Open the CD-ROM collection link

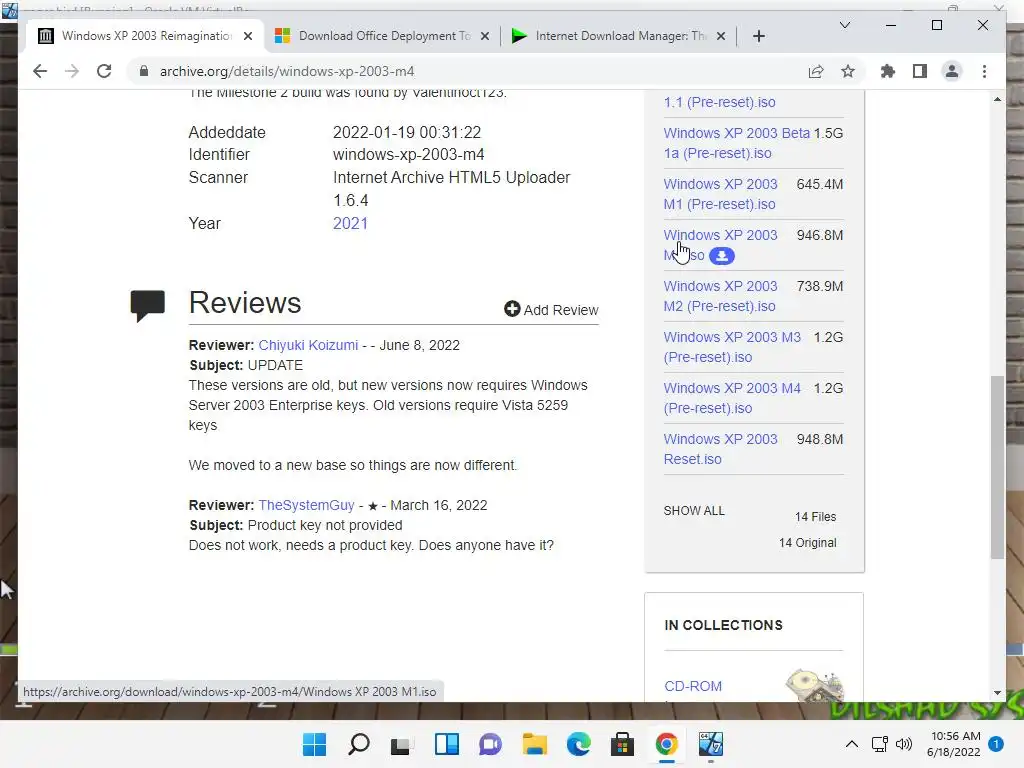pyautogui.click(x=693, y=686)
